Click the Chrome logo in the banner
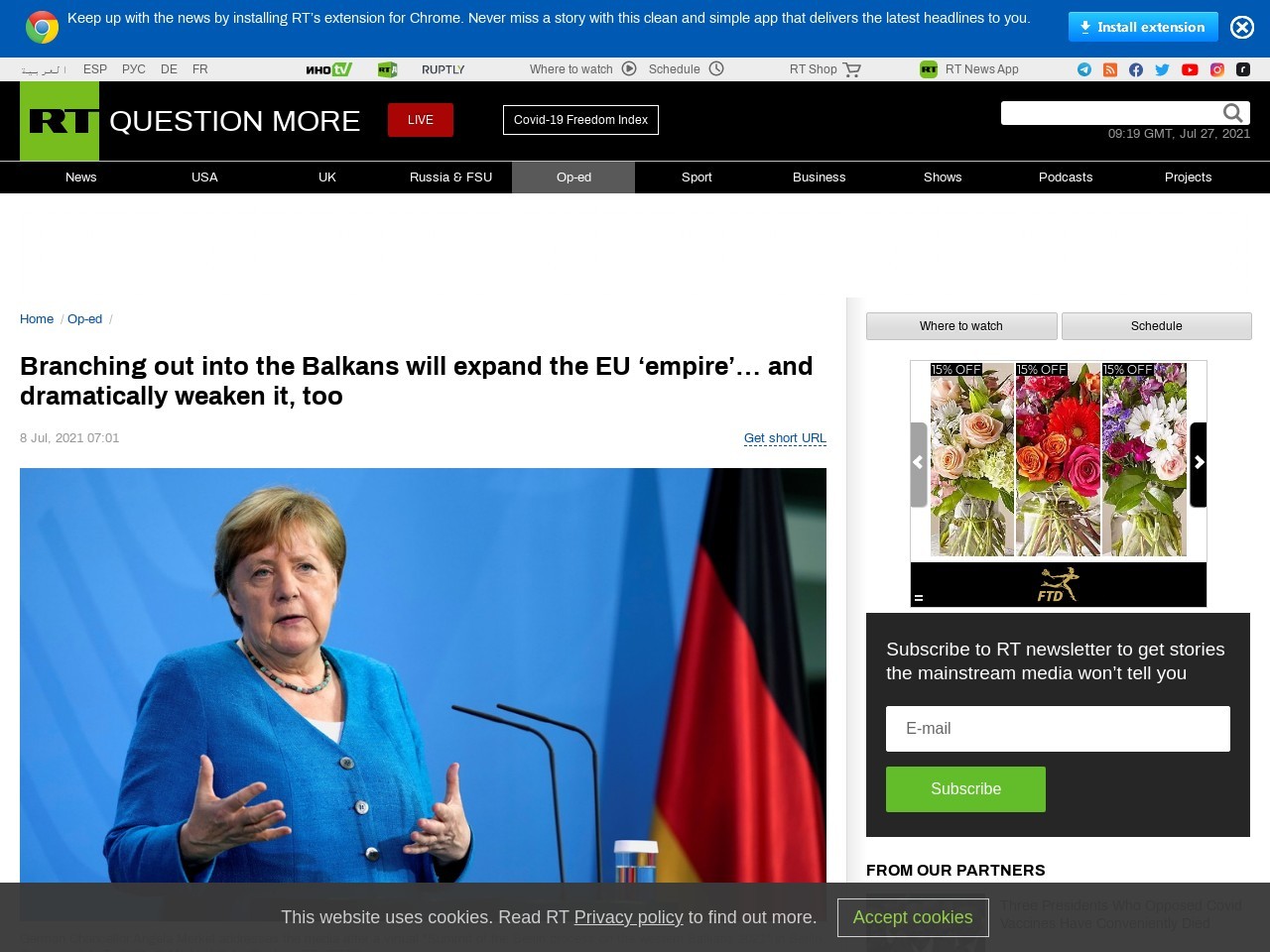 pos(42,27)
